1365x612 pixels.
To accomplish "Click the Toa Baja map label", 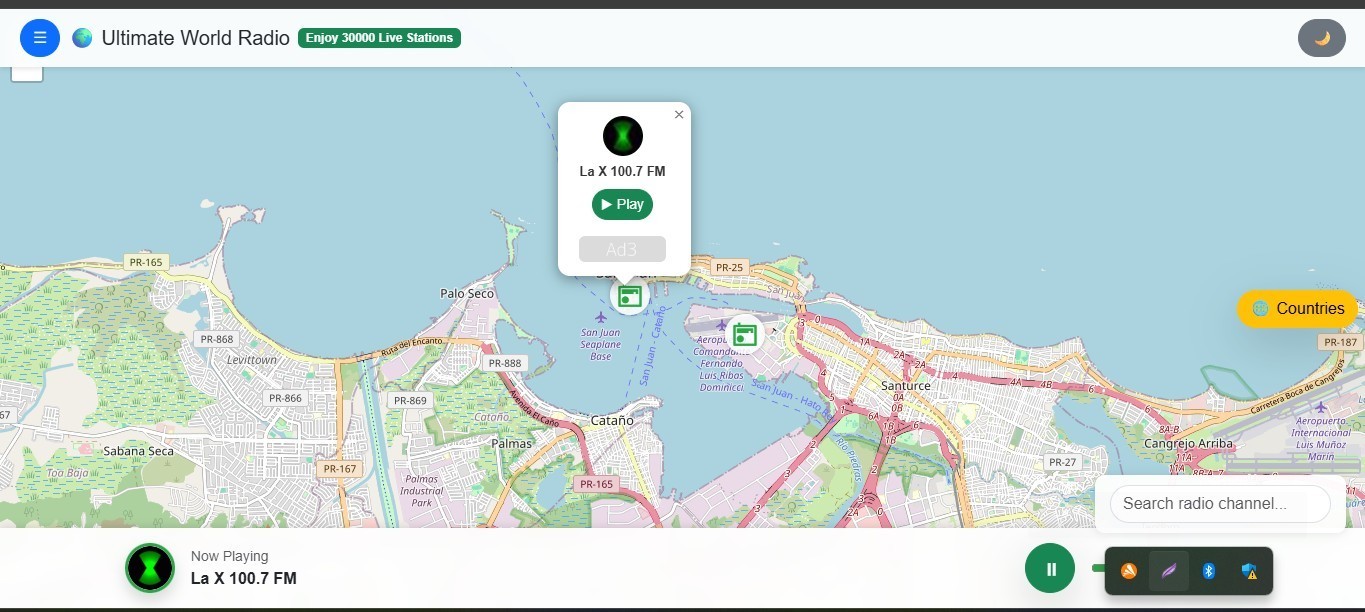I will click(68, 473).
